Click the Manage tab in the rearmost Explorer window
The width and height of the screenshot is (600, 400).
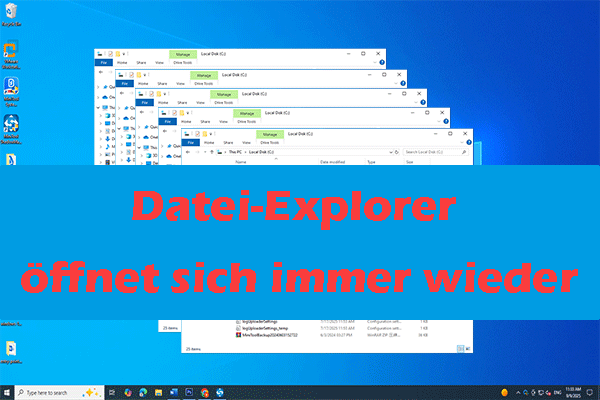183,54
